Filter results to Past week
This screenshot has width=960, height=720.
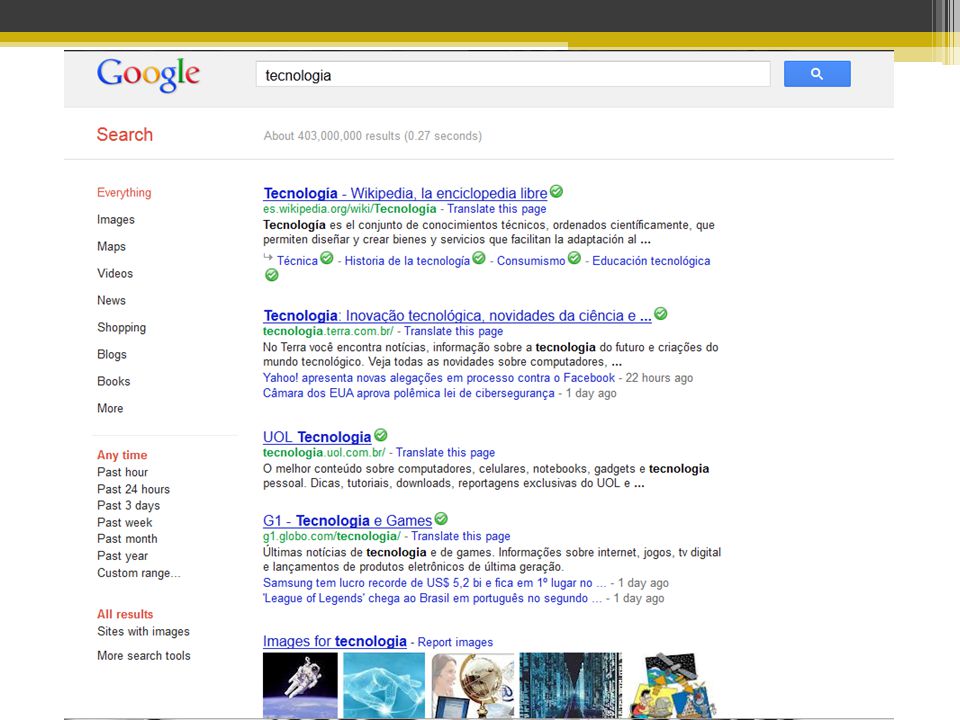(125, 522)
